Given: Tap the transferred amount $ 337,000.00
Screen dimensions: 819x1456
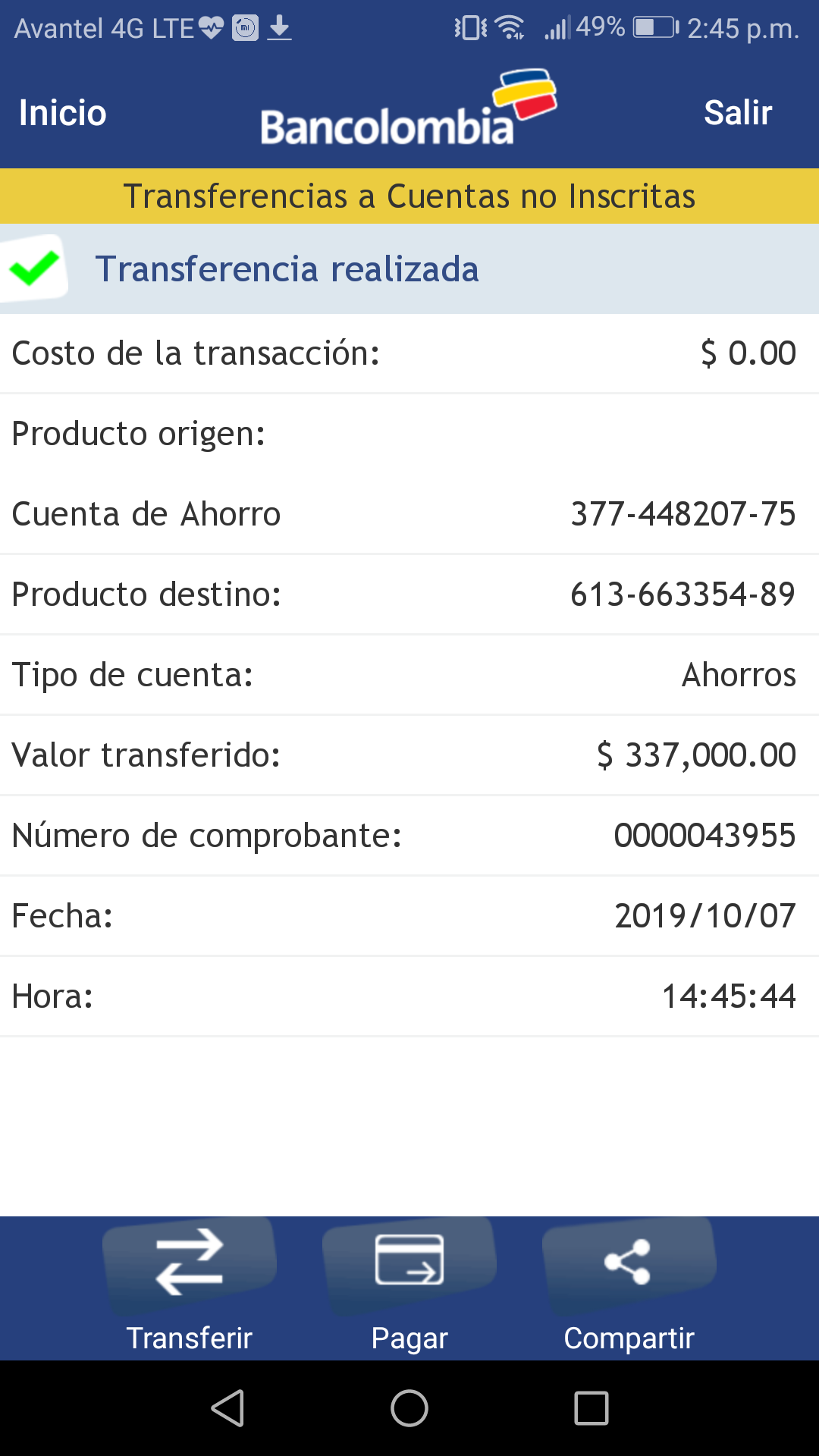Looking at the screenshot, I should [696, 755].
